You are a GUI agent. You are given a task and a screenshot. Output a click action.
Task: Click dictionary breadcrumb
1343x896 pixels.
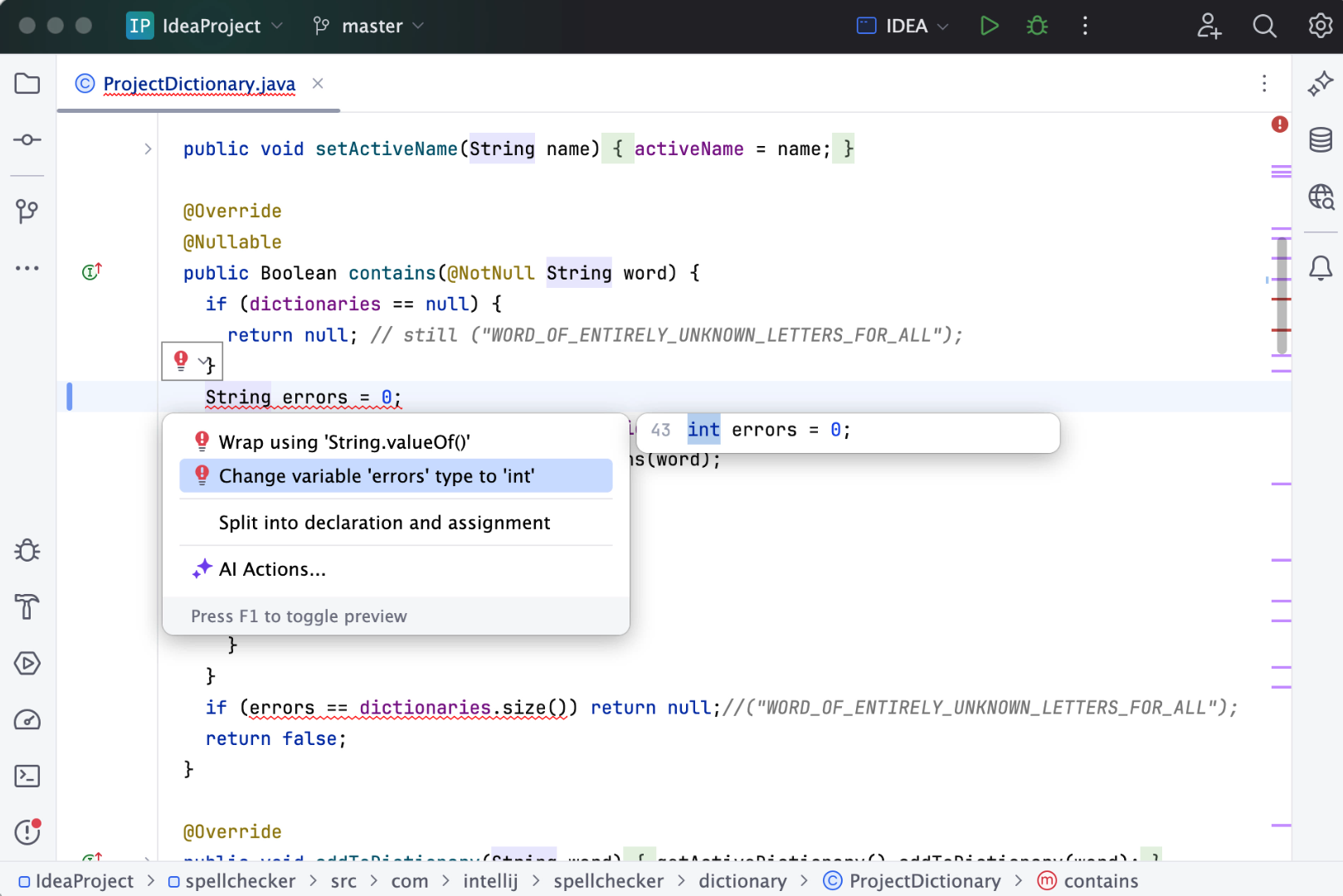(x=742, y=881)
